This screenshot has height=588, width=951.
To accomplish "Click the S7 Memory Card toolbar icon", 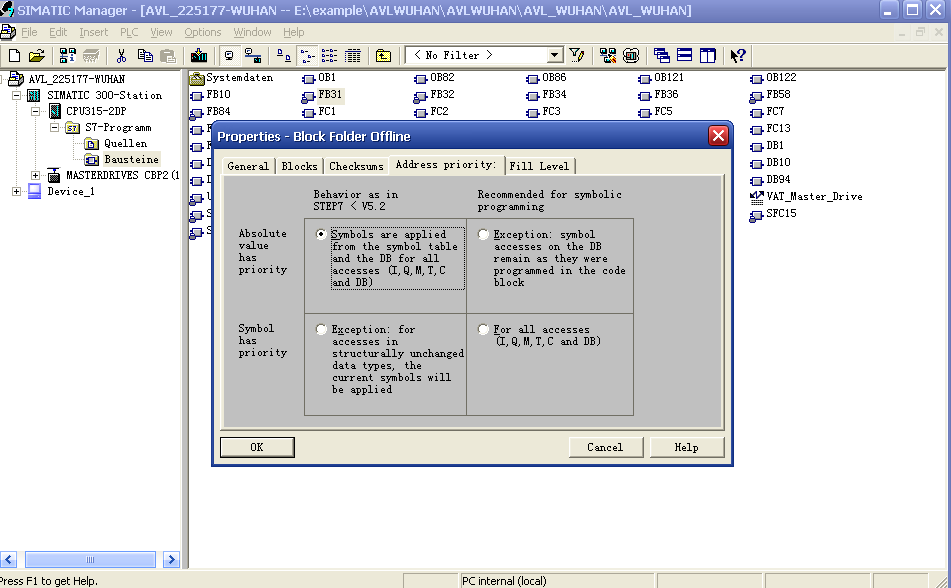I will tap(91, 56).
